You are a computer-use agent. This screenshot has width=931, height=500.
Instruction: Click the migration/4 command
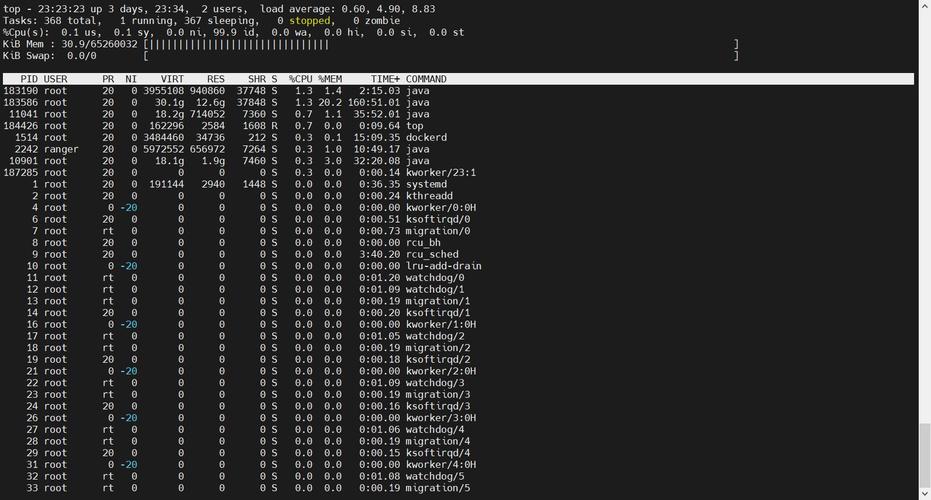pyautogui.click(x=438, y=441)
